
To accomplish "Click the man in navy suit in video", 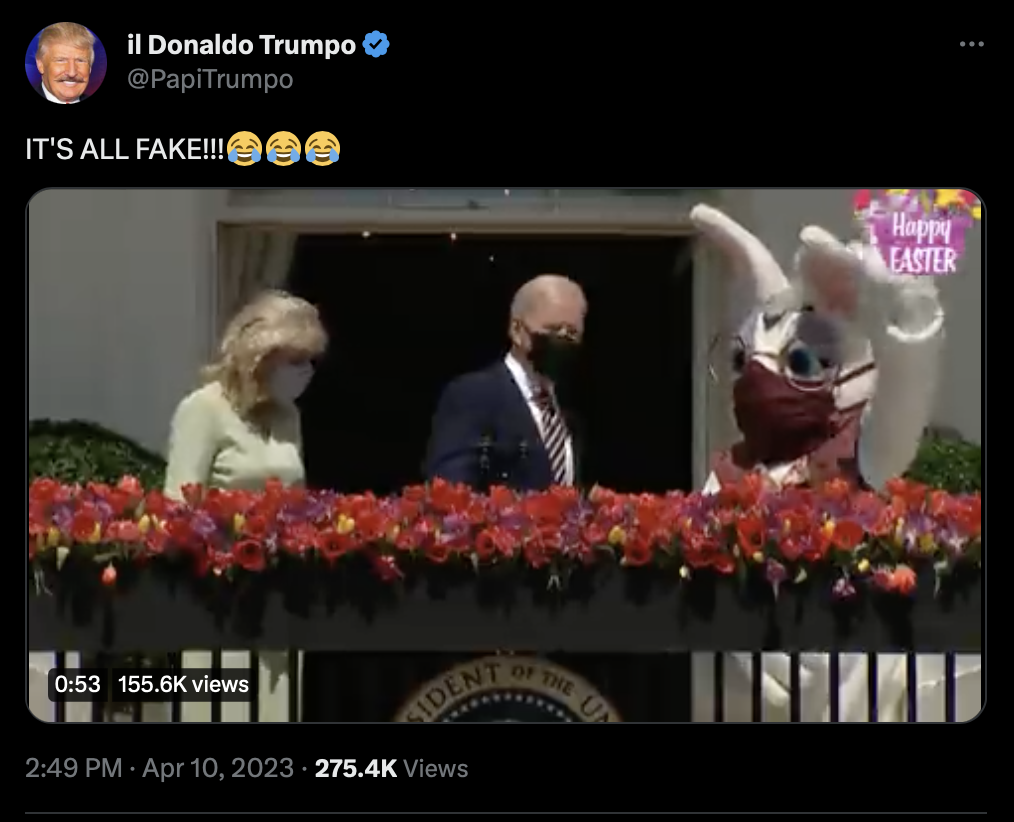I will 511,388.
